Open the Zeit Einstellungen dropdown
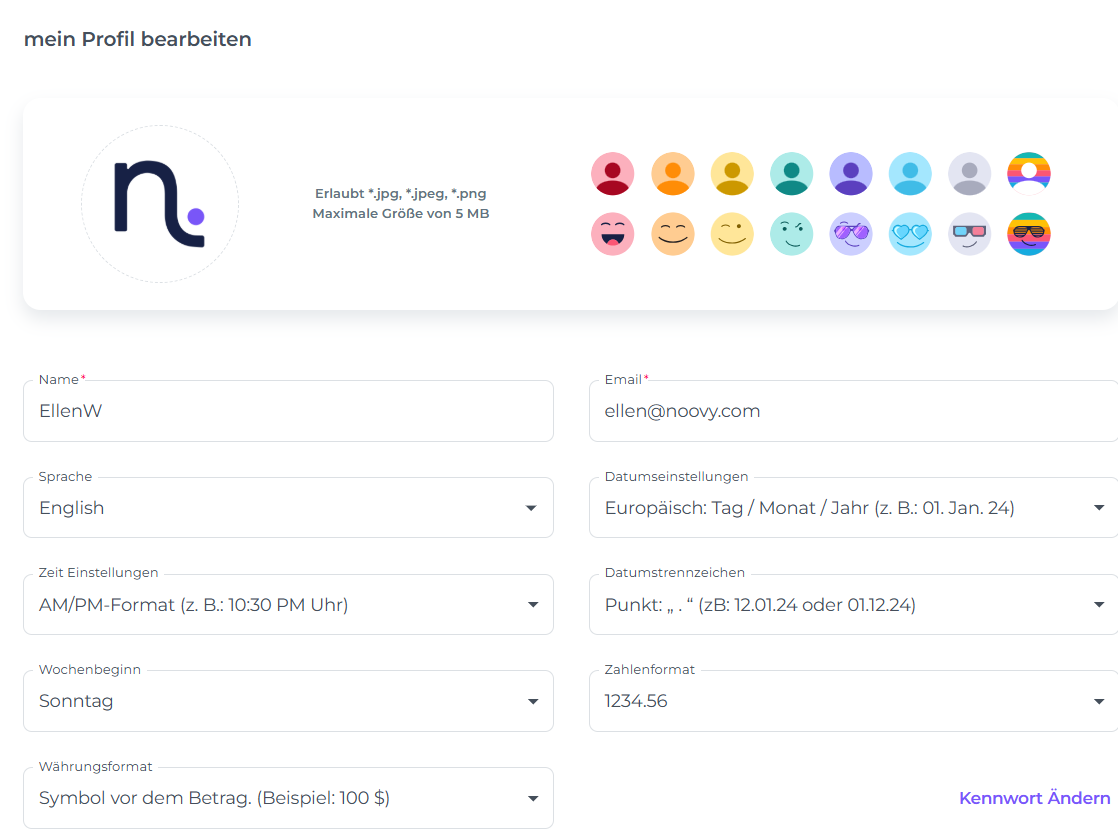The height and width of the screenshot is (830, 1118). pyautogui.click(x=288, y=605)
